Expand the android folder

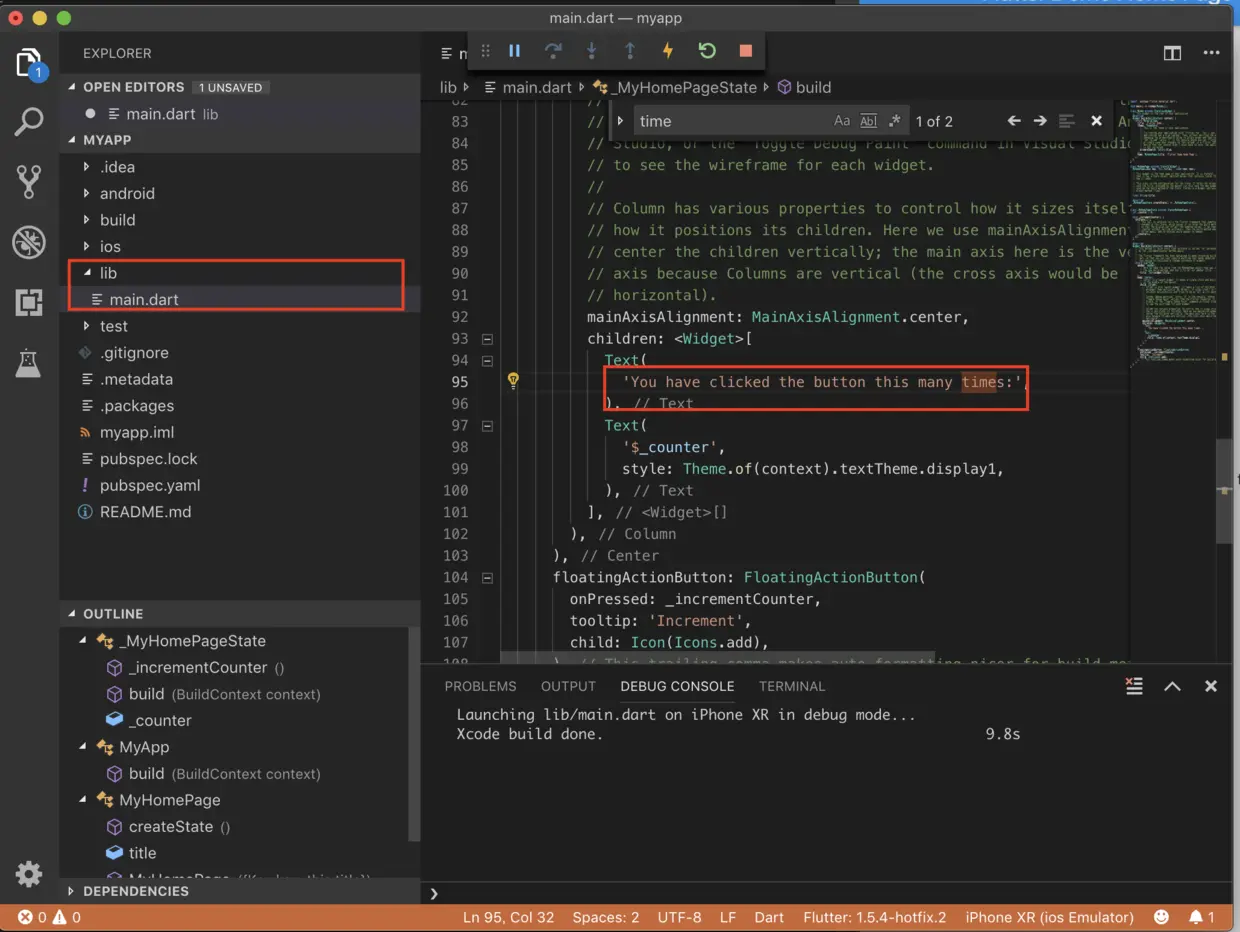(127, 193)
